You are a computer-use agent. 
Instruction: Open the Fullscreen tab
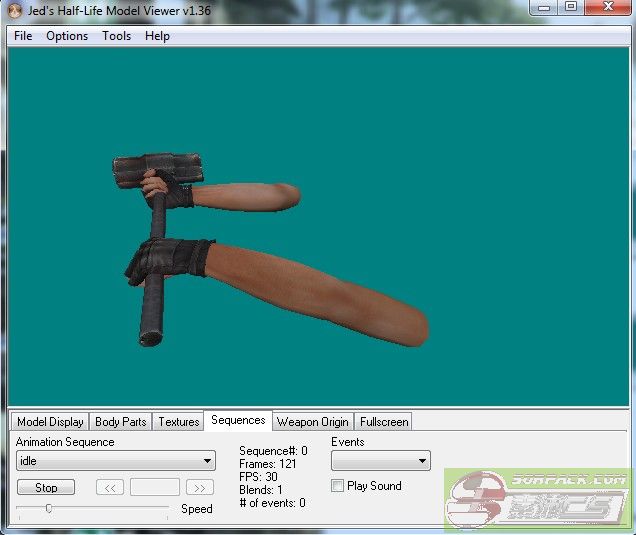[384, 422]
